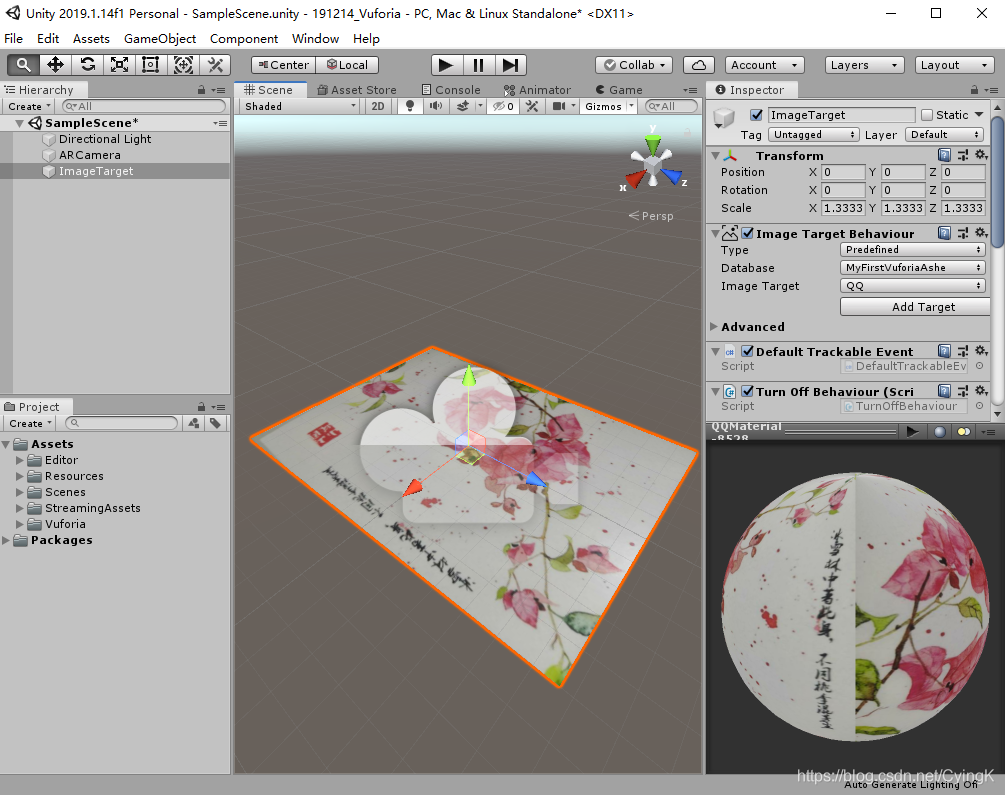Open the Image Target QQ dropdown
The image size is (1005, 795).
[913, 285]
